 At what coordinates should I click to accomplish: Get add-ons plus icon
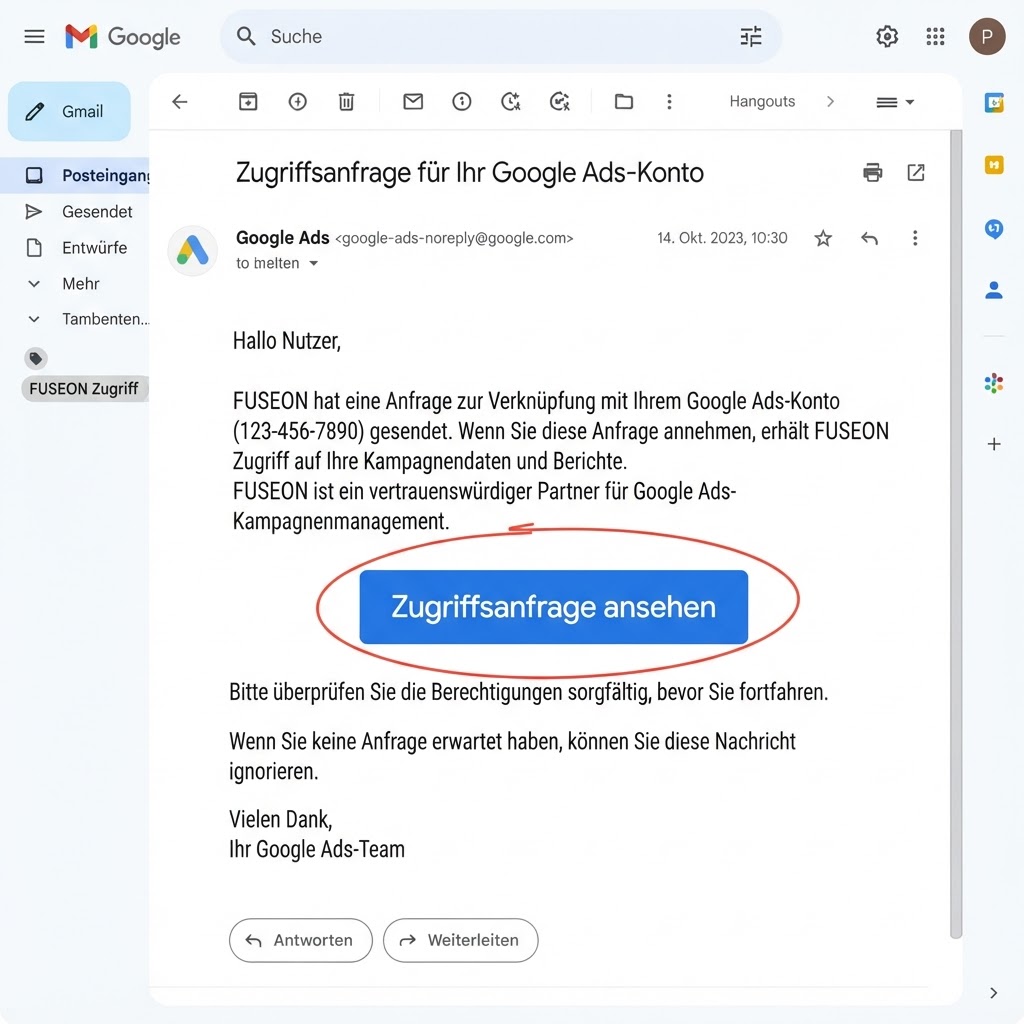click(994, 444)
